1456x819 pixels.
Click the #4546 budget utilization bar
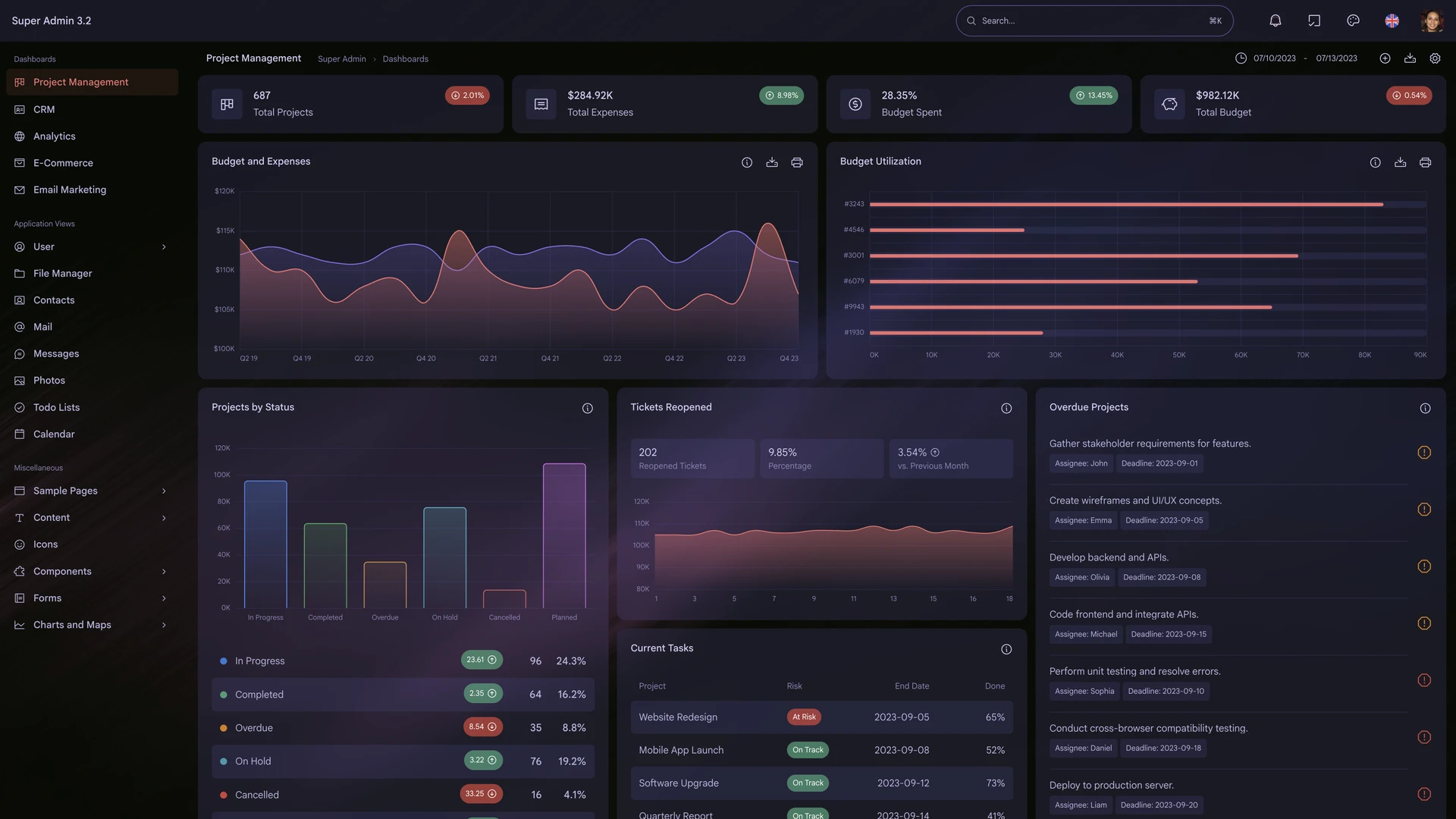pyautogui.click(x=946, y=230)
